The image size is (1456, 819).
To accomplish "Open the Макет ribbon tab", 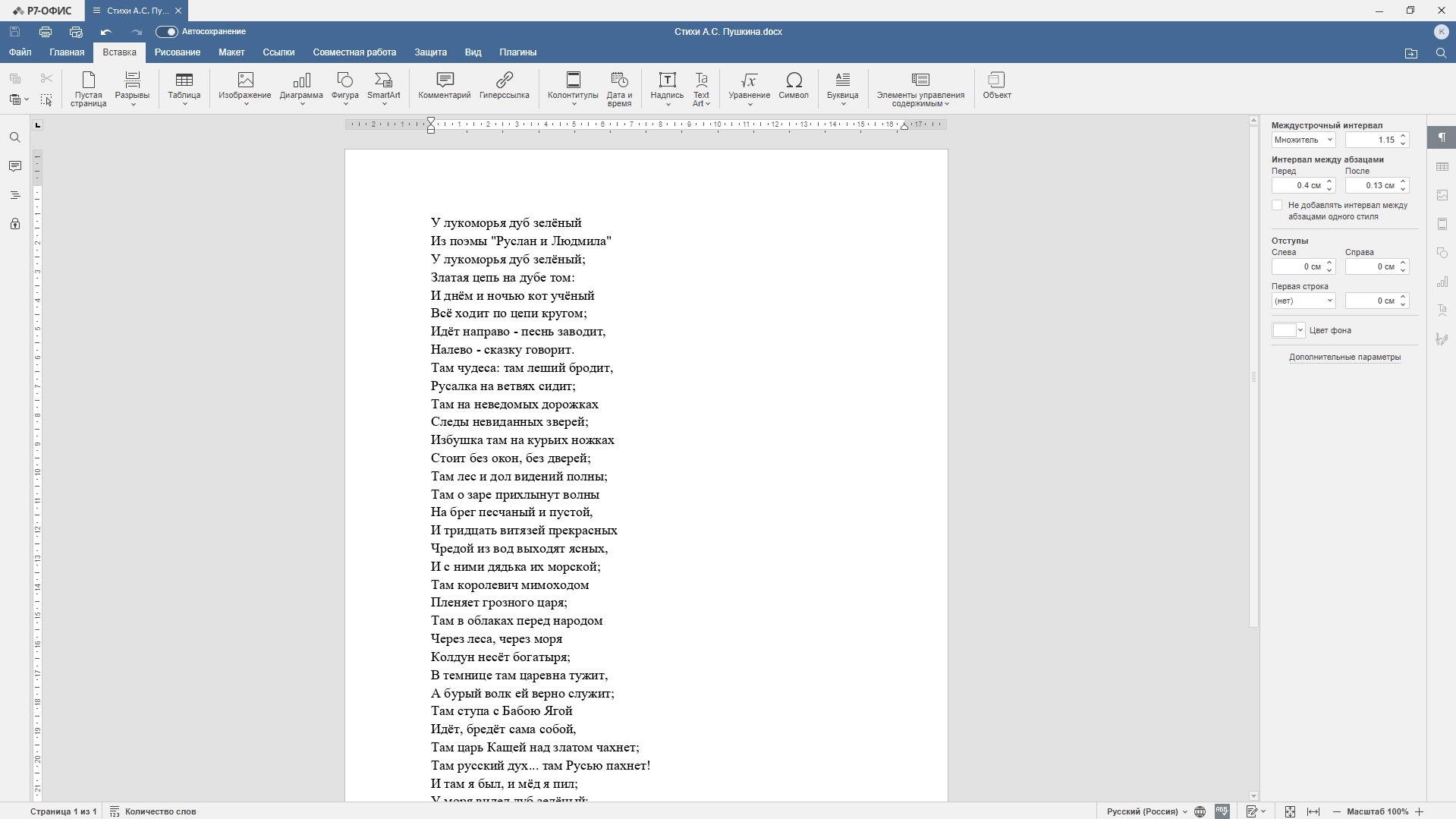I will 231,52.
